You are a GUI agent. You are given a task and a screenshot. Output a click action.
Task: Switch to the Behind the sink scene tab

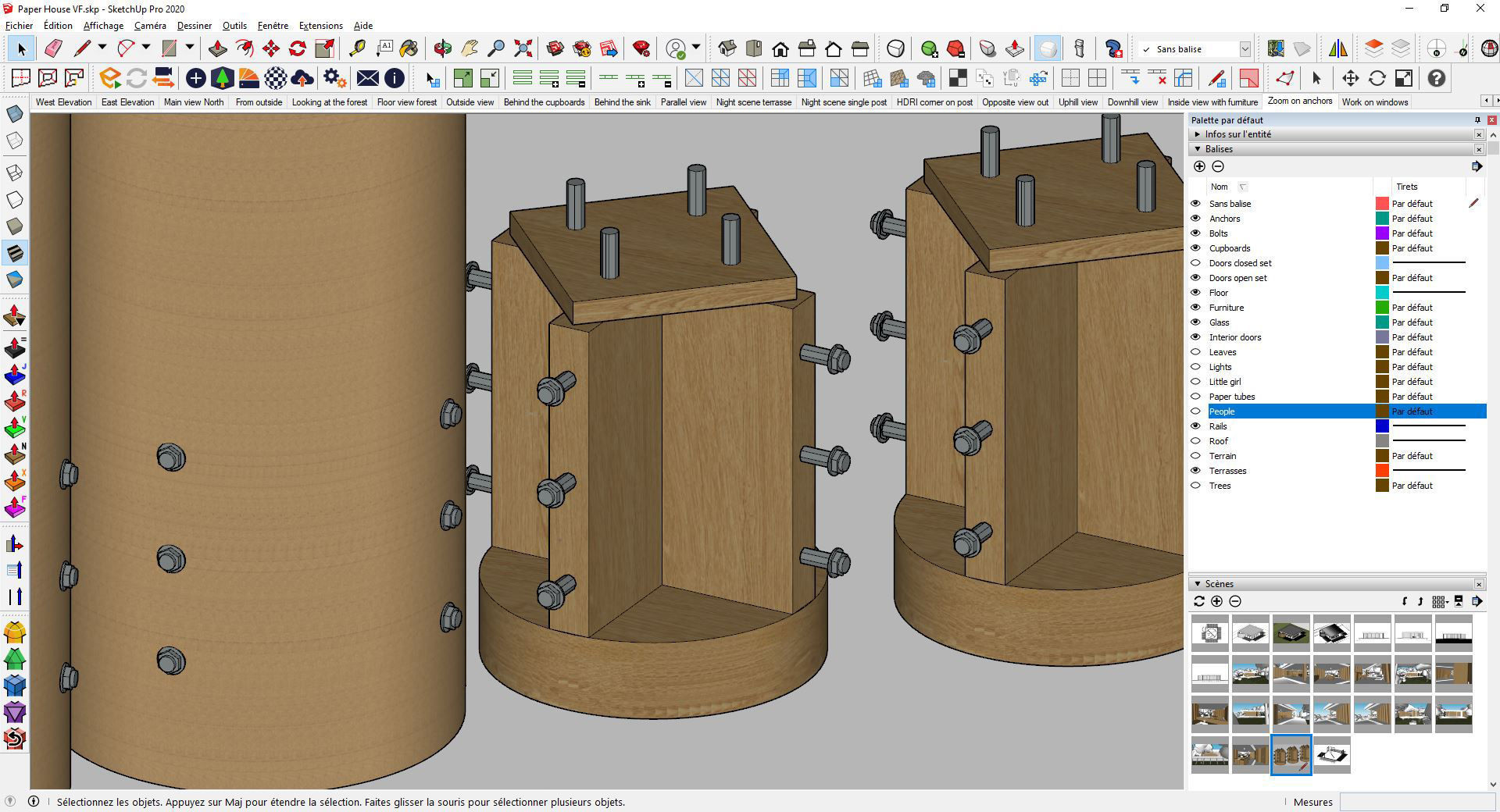click(x=622, y=102)
